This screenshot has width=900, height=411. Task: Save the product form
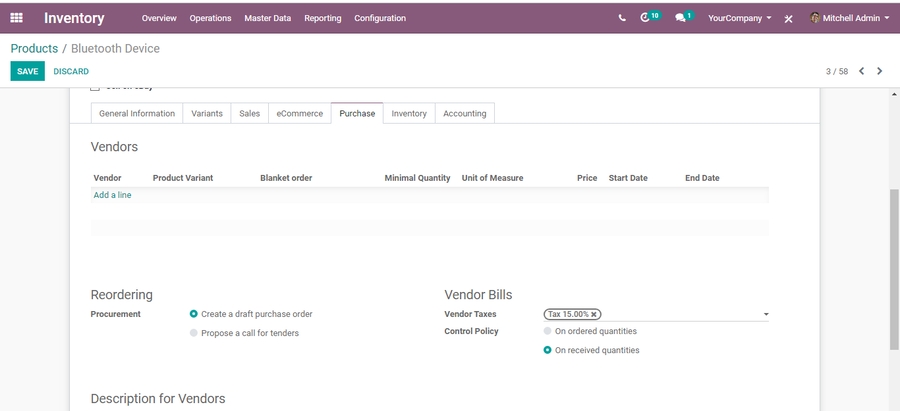pyautogui.click(x=27, y=72)
